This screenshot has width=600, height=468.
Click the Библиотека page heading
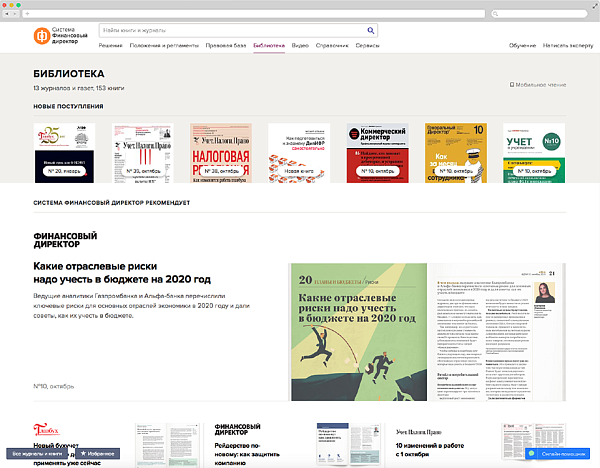pyautogui.click(x=69, y=73)
